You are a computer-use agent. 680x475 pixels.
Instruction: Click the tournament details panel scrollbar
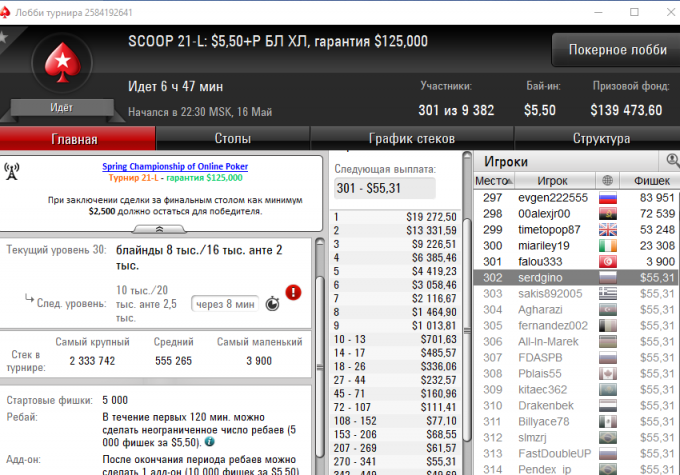pos(320,367)
